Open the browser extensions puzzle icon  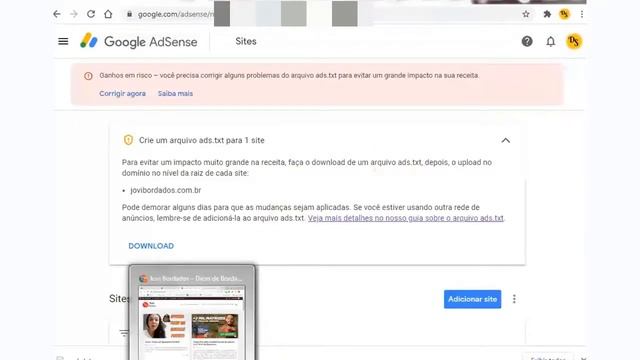[x=547, y=14]
